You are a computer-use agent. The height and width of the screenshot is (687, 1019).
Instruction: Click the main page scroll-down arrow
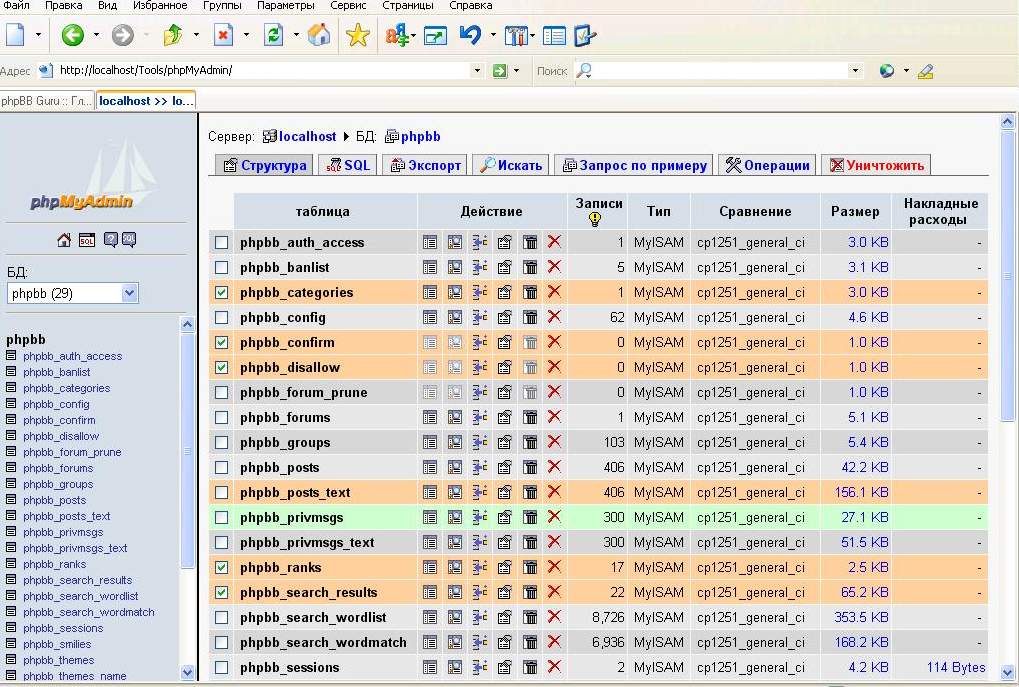pyautogui.click(x=1007, y=672)
